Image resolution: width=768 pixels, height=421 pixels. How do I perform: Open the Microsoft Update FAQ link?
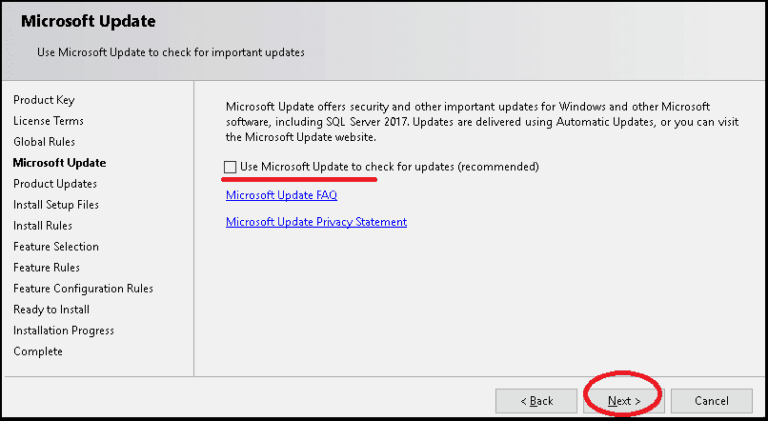[x=281, y=195]
